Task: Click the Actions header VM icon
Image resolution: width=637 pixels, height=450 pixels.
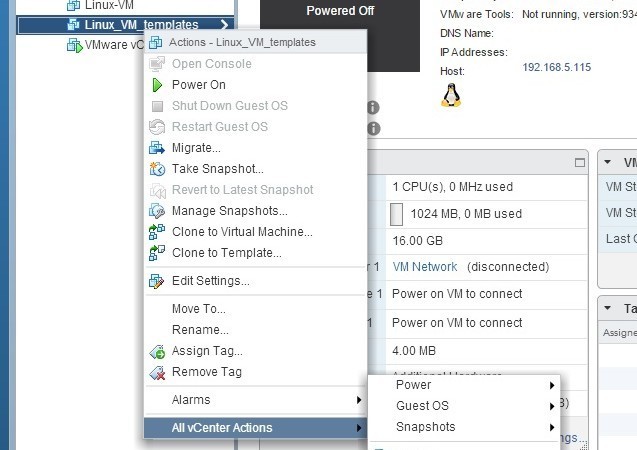Action: (x=156, y=42)
